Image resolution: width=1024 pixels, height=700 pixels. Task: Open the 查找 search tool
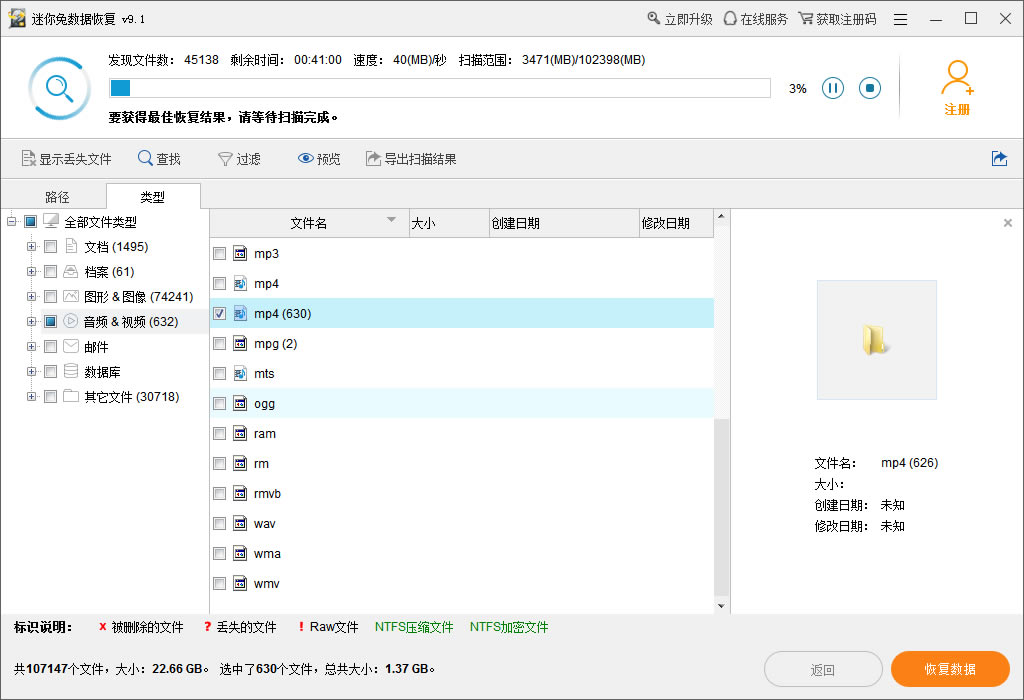(x=160, y=158)
